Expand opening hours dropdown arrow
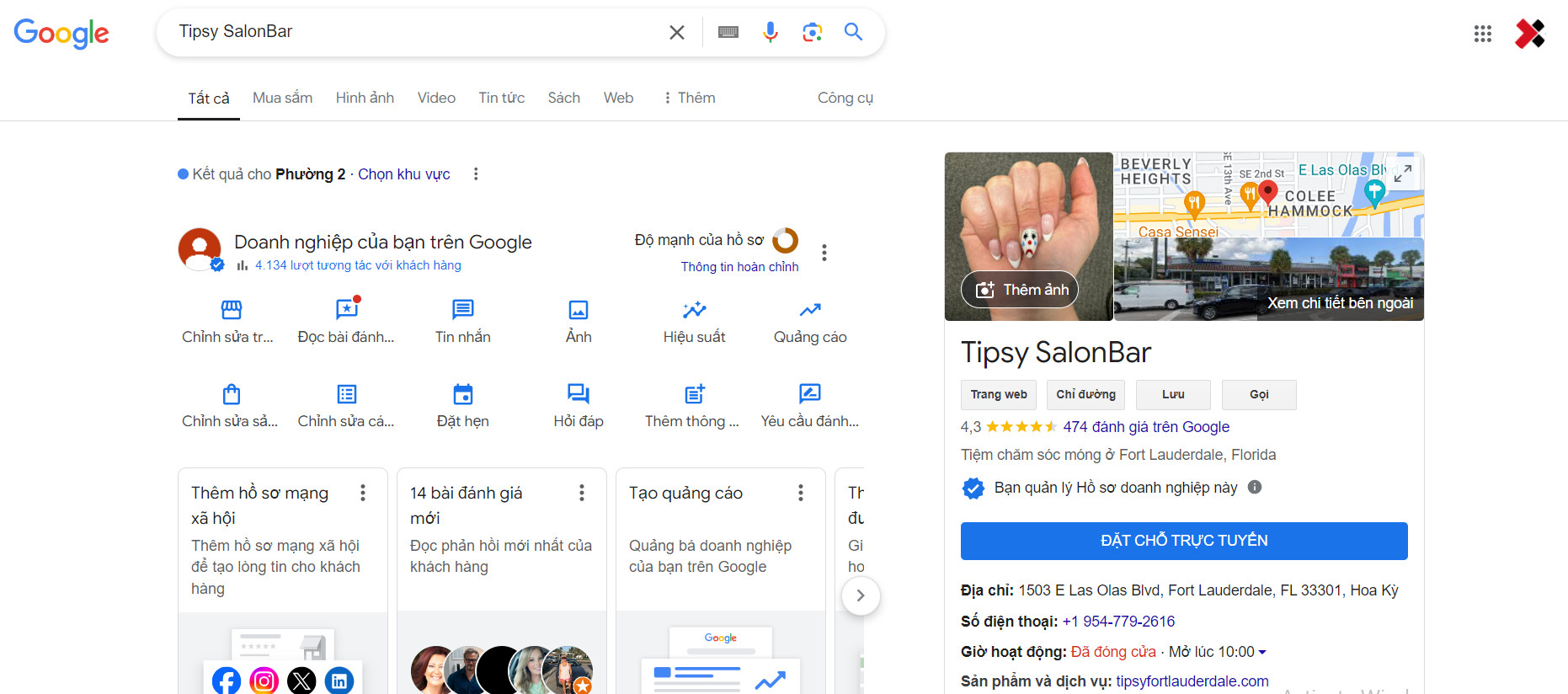Viewport: 1568px width, 694px height. pos(1262,653)
